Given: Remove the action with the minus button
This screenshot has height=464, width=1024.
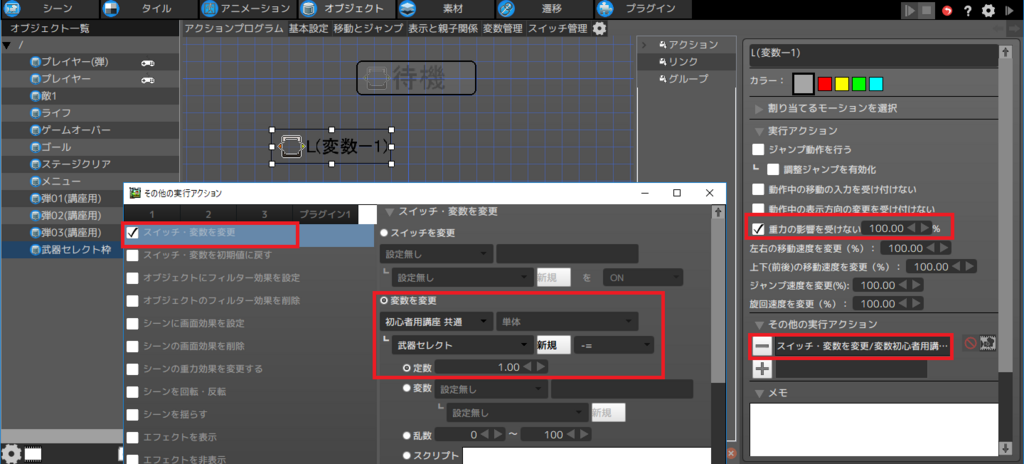Looking at the screenshot, I should [762, 345].
